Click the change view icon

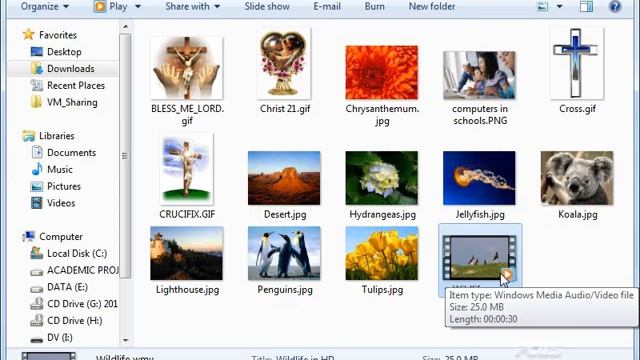coord(542,7)
